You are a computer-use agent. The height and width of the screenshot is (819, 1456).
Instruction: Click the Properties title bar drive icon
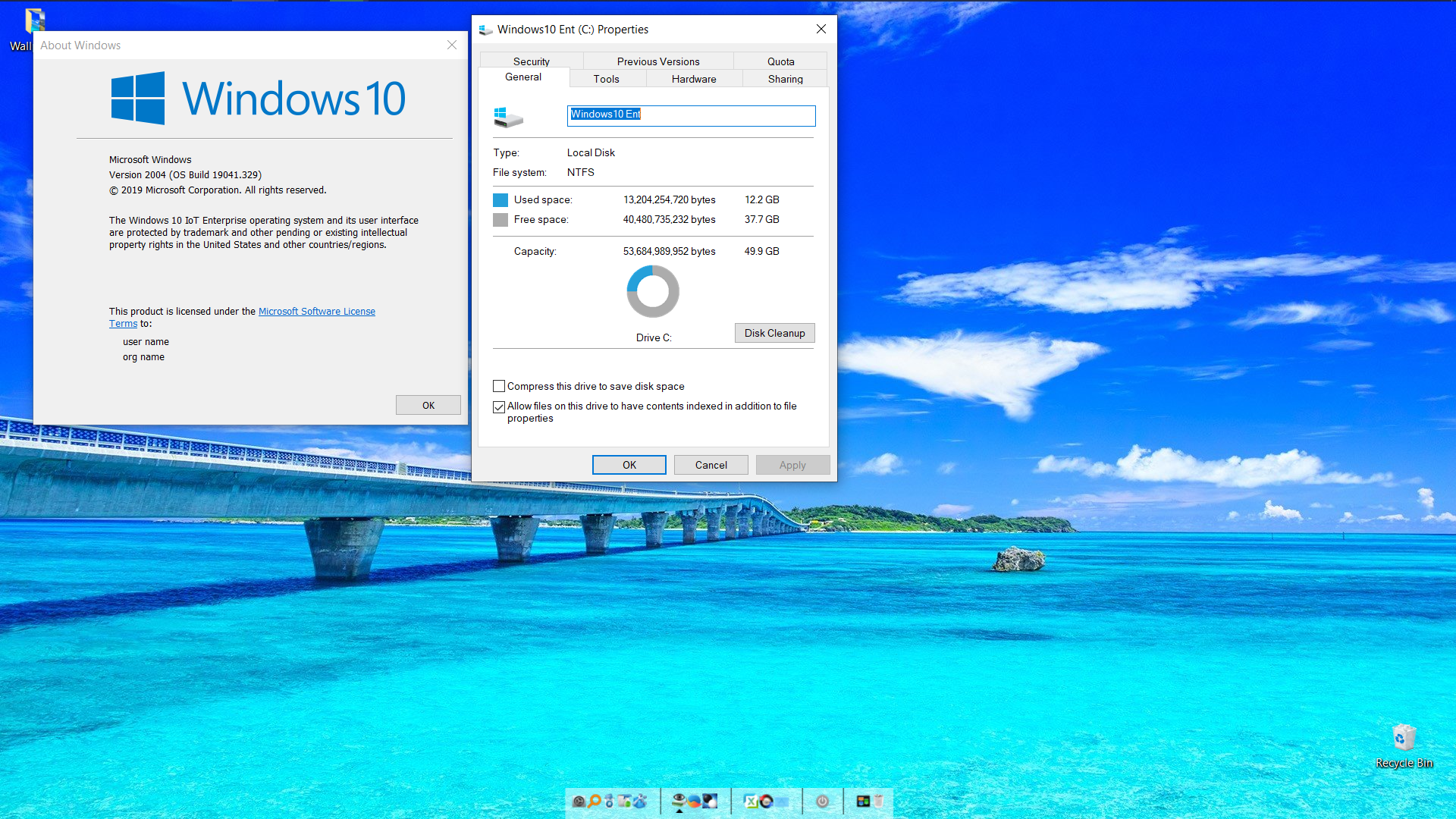[x=486, y=30]
